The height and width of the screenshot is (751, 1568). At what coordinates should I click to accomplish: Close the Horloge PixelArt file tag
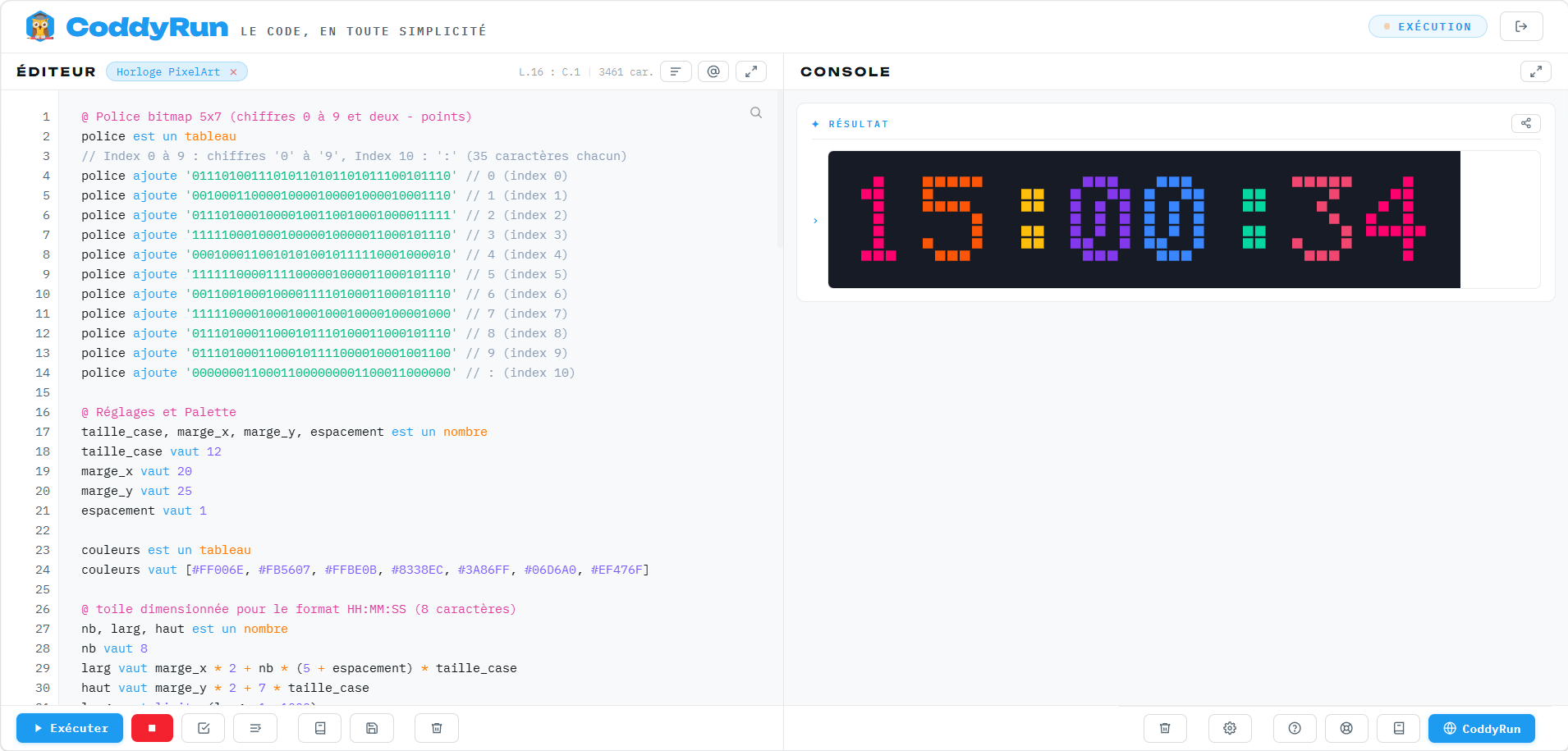tap(233, 71)
